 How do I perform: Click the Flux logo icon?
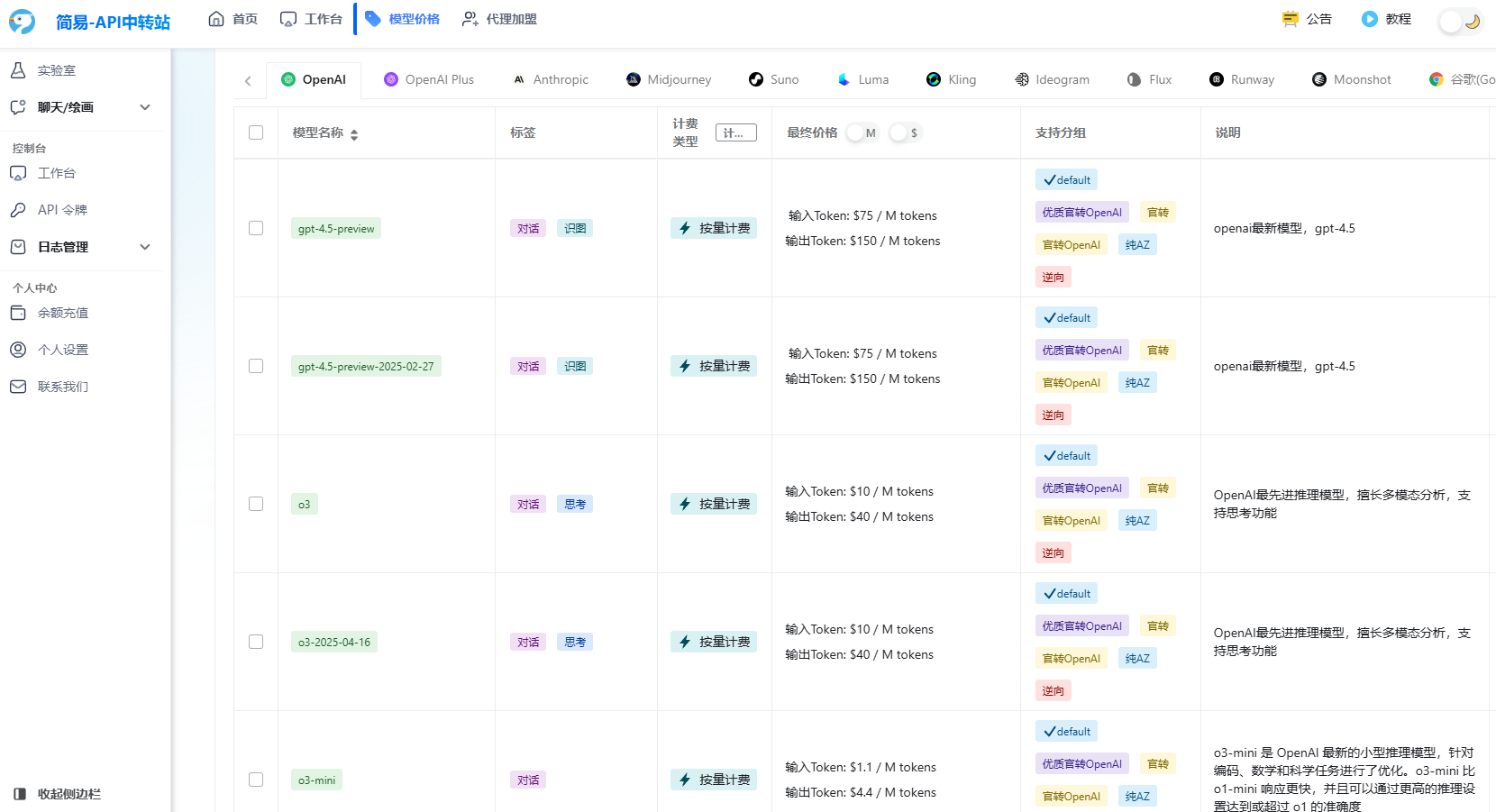1135,79
